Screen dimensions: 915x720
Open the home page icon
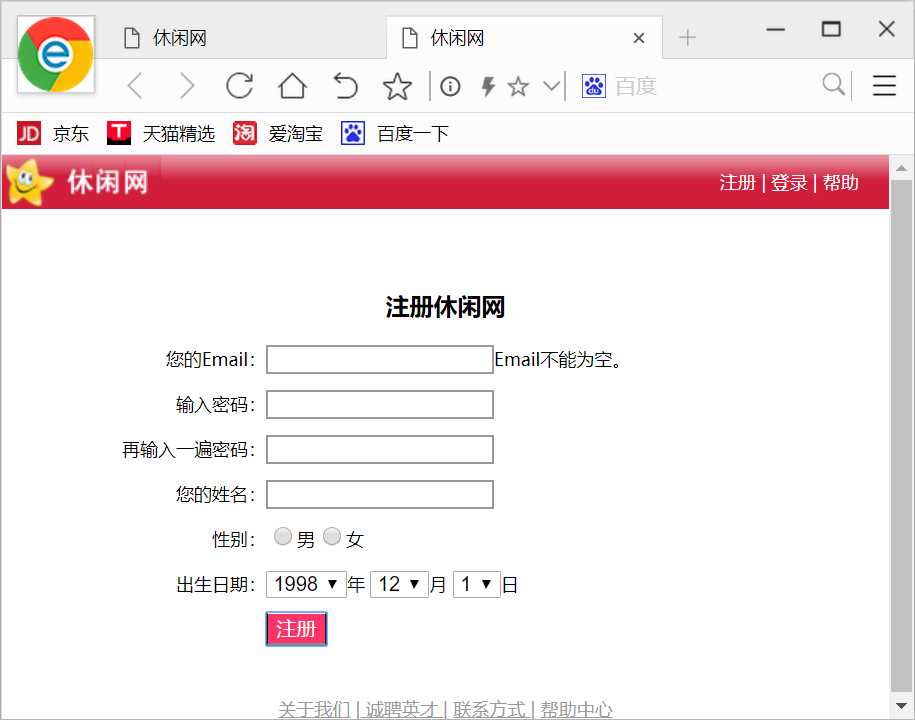[x=292, y=86]
